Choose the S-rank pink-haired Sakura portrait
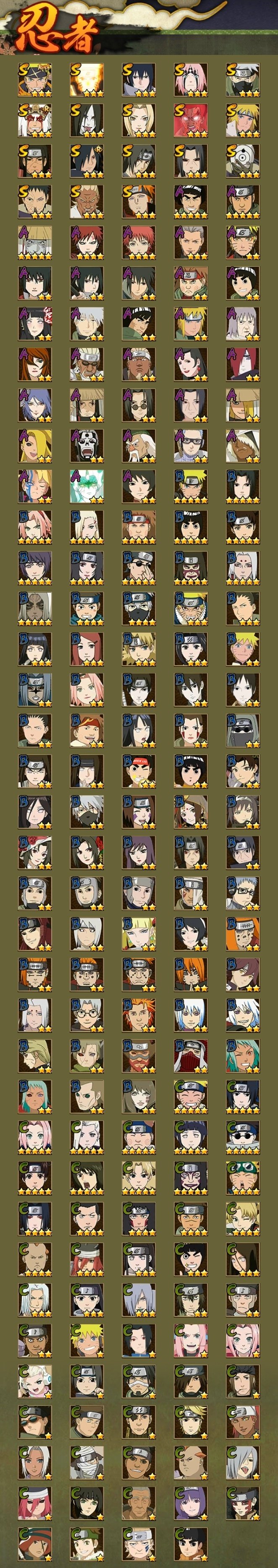278x1568 pixels. pos(191,80)
